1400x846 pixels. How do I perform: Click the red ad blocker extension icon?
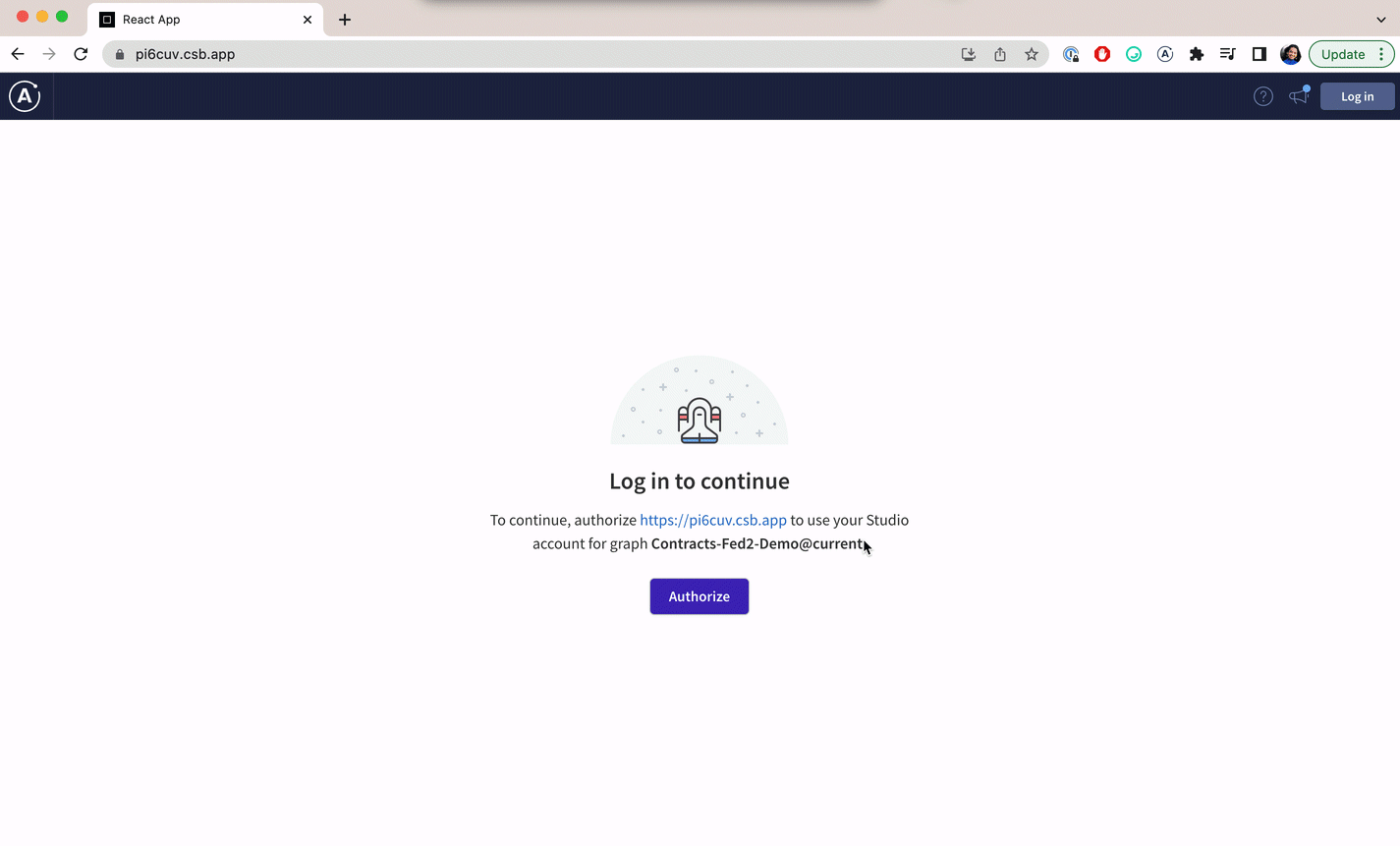[x=1102, y=54]
